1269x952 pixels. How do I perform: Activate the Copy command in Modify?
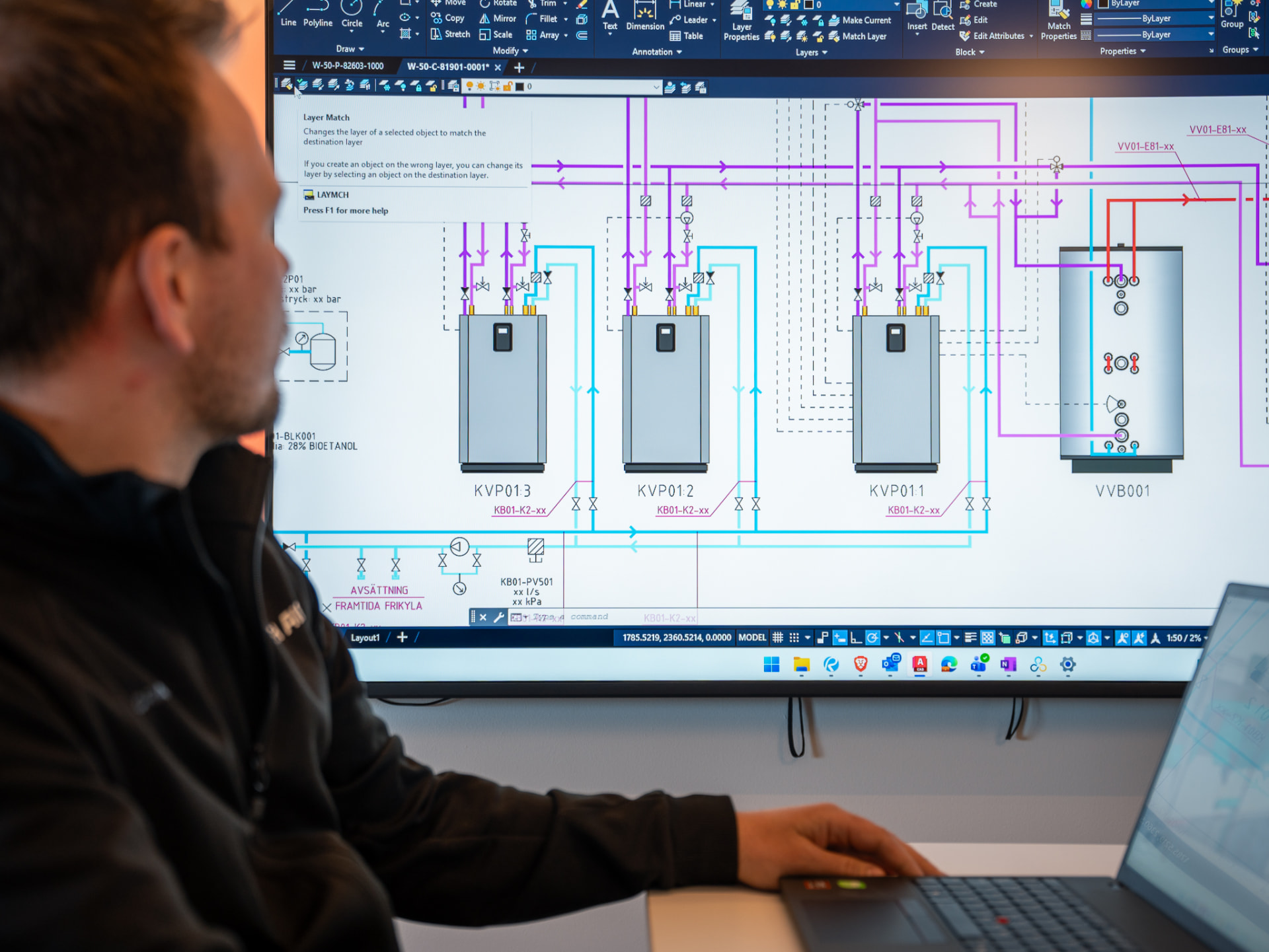tap(447, 18)
